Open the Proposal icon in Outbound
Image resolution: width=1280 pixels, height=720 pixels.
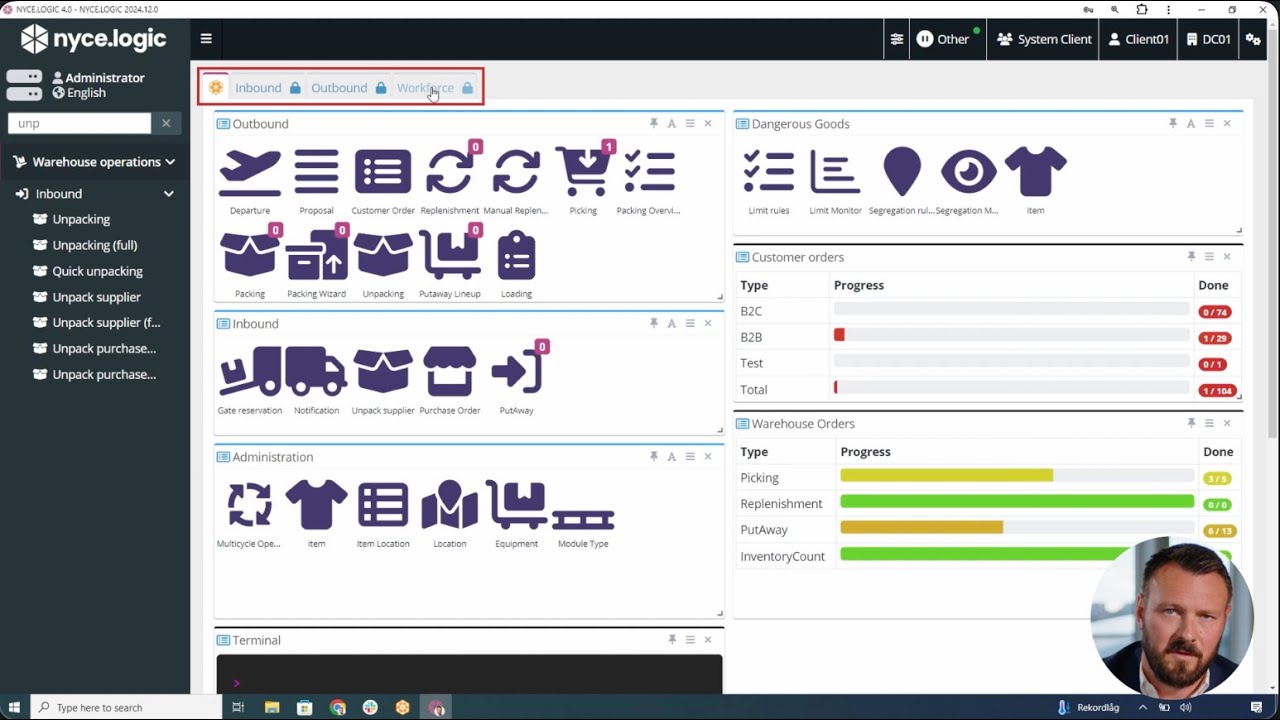(x=316, y=172)
